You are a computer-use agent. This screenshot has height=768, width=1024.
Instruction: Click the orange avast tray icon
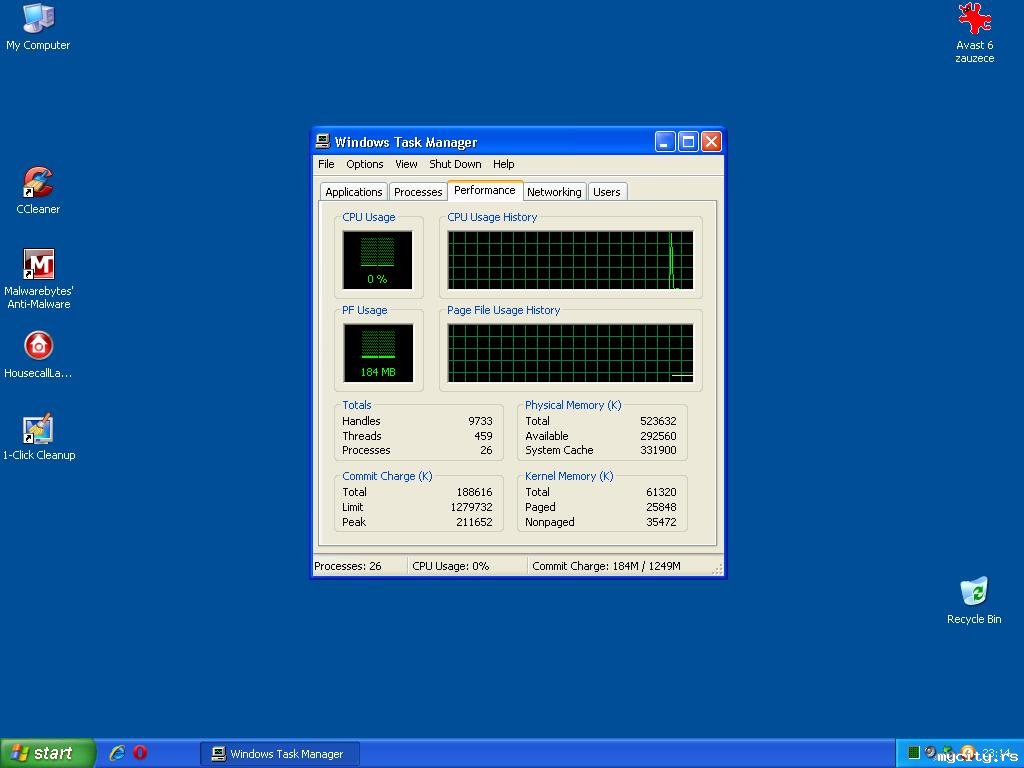point(967,753)
